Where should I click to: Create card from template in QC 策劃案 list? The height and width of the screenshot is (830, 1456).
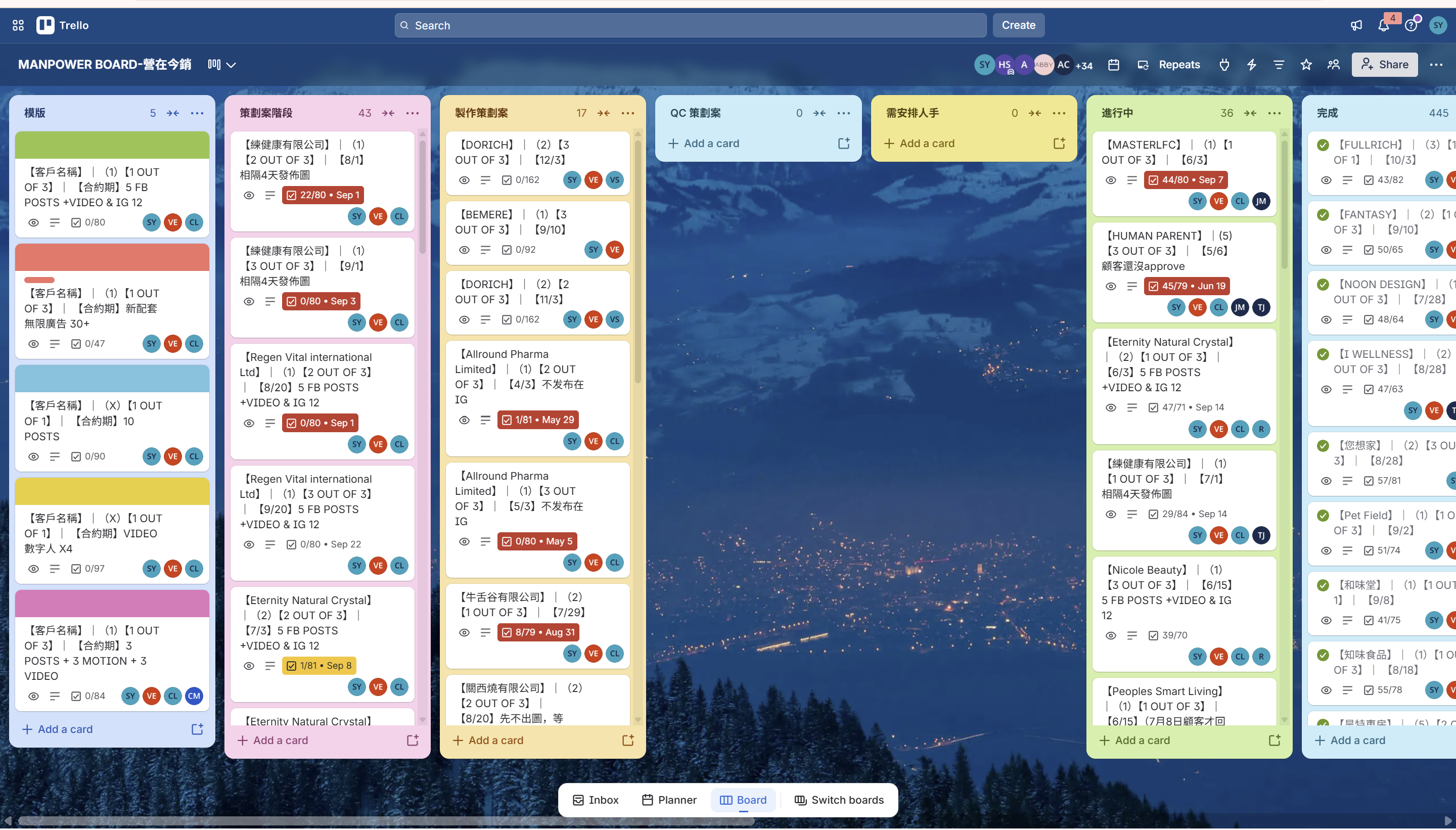click(844, 143)
